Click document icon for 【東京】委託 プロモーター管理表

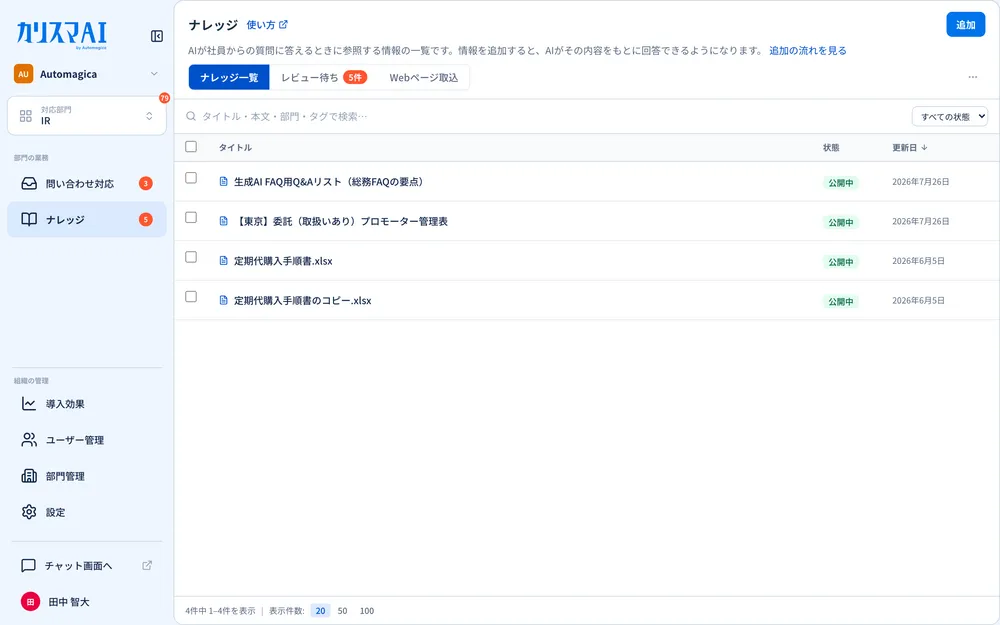coord(223,221)
